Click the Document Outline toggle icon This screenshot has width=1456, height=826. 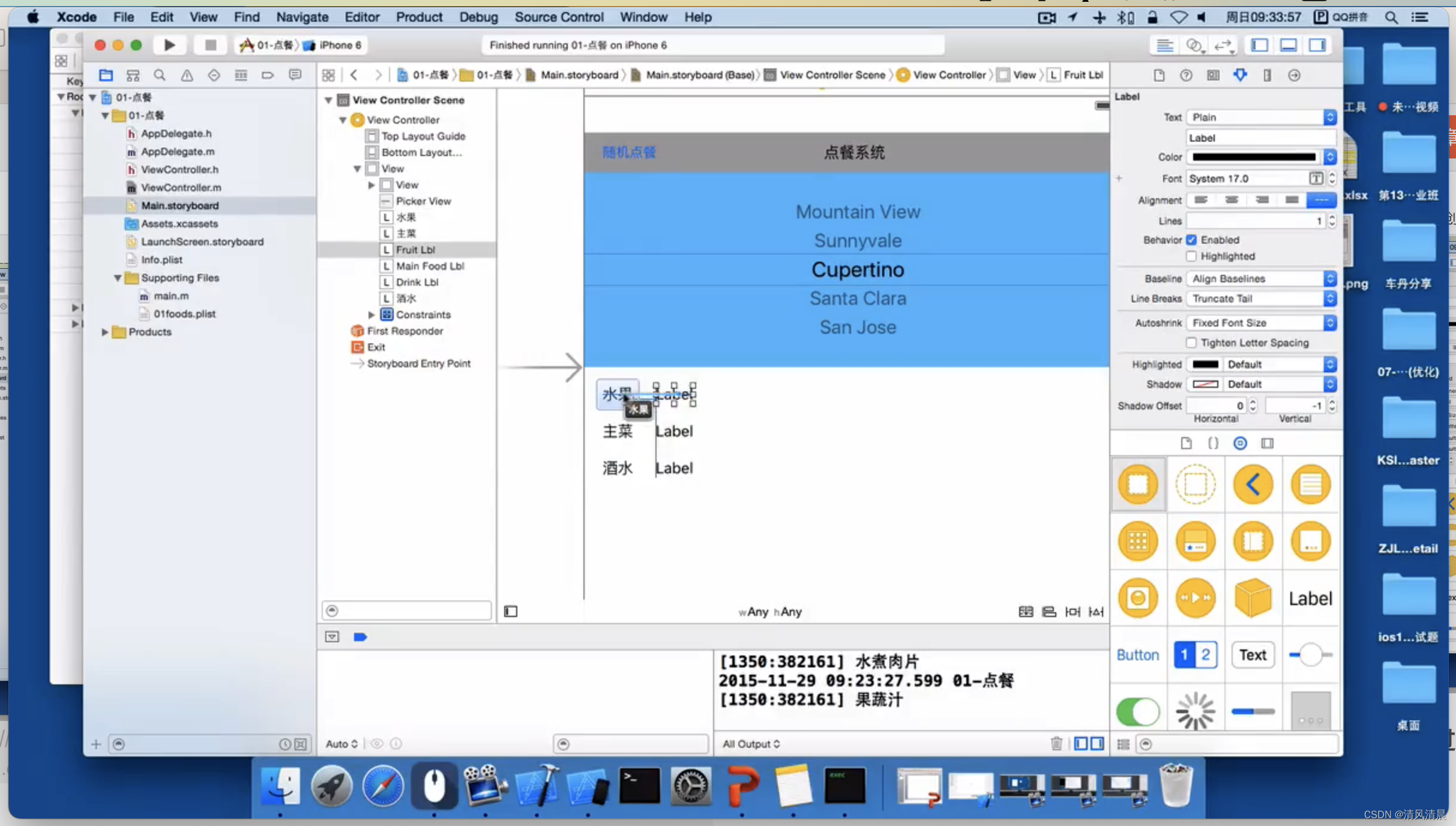coord(510,610)
